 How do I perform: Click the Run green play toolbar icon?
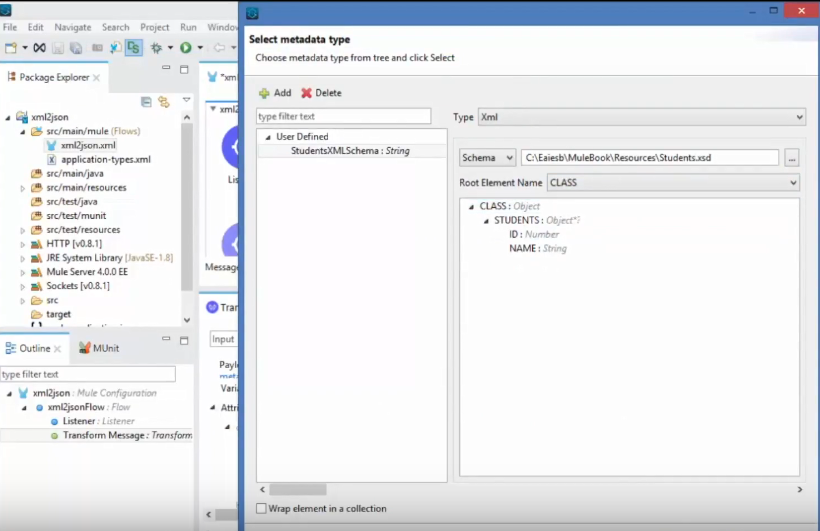(185, 47)
